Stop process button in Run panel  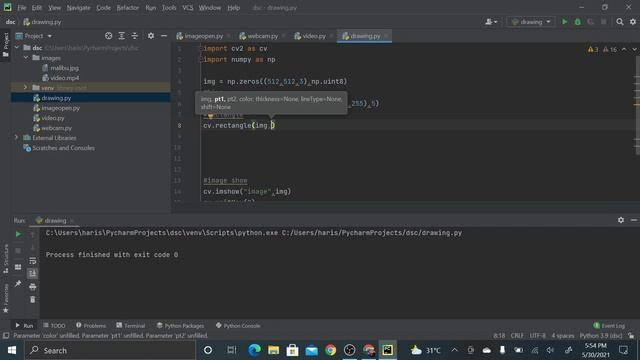tap(18, 251)
